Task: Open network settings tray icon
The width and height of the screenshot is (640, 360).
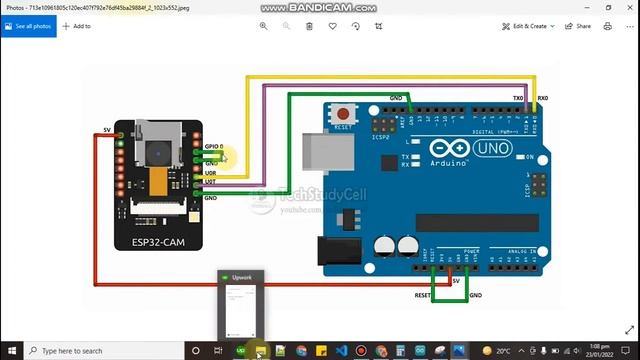Action: [567, 351]
